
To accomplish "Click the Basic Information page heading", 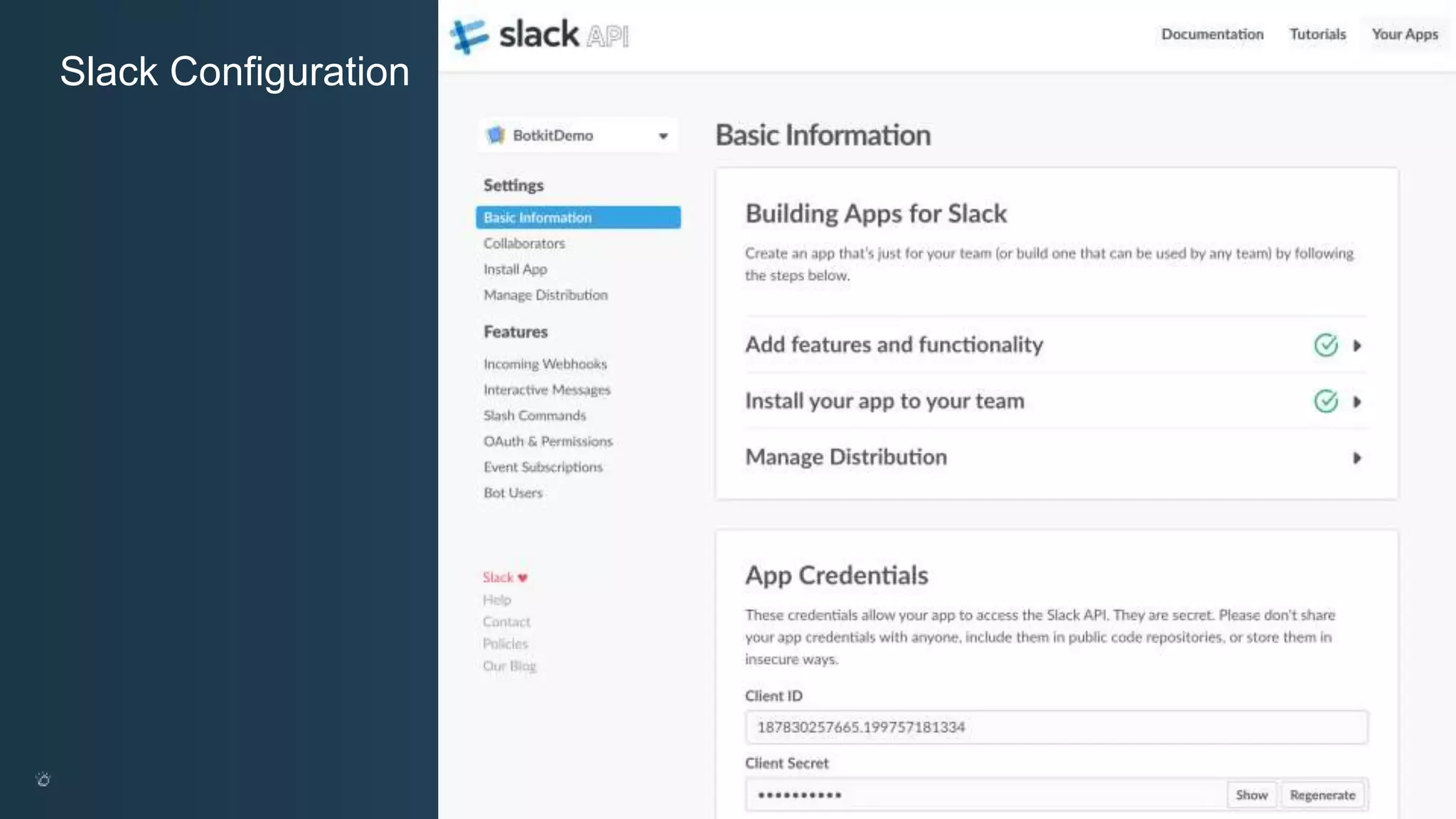I will [x=823, y=135].
